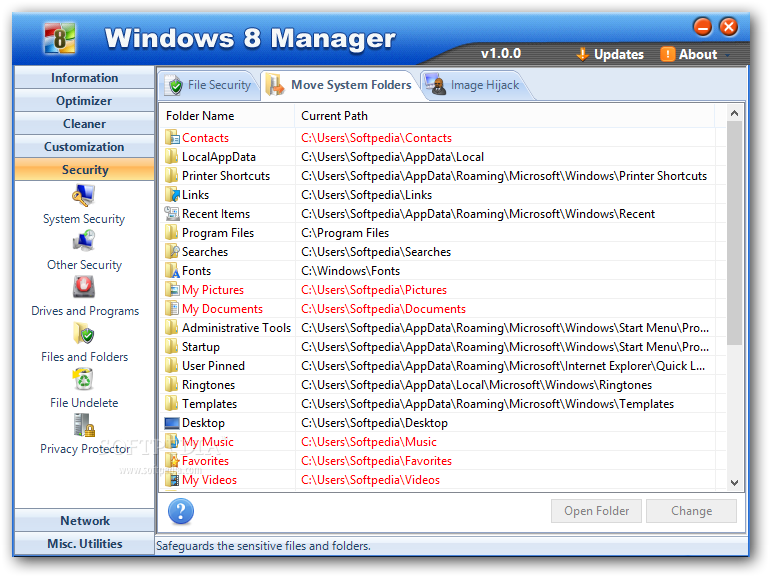Minimize the Windows 8 Manager window
This screenshot has height=577, width=770.
click(x=703, y=27)
